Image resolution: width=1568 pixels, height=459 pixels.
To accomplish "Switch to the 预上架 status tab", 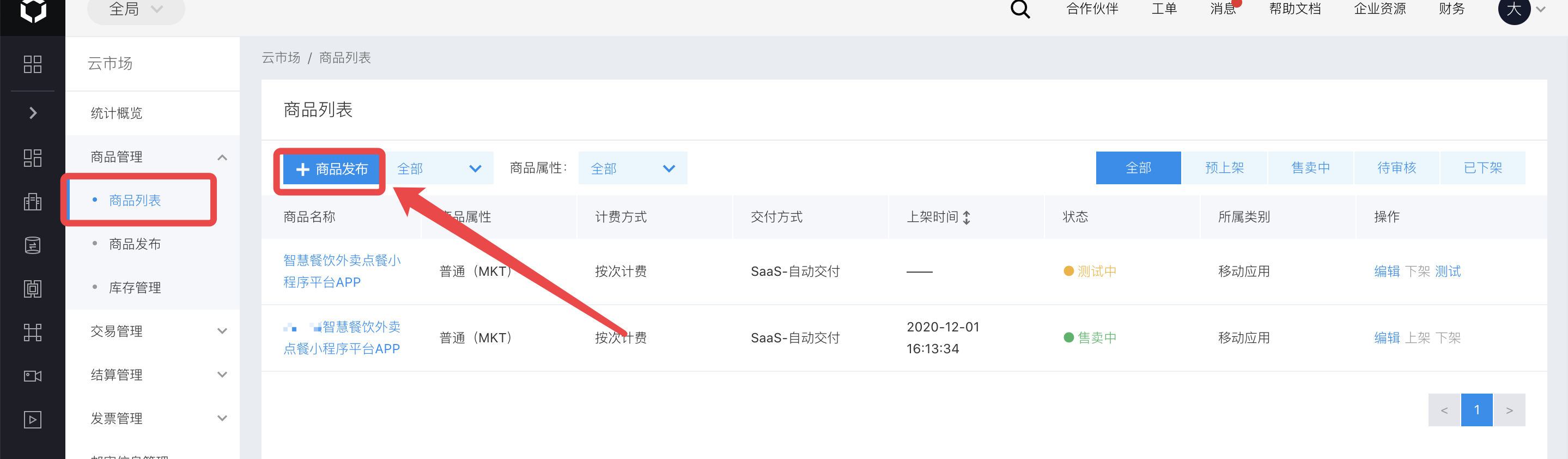I will pos(1224,168).
